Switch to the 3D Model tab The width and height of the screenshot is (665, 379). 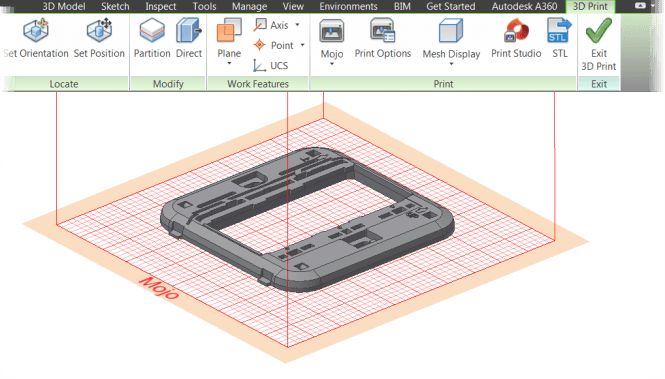coord(64,6)
